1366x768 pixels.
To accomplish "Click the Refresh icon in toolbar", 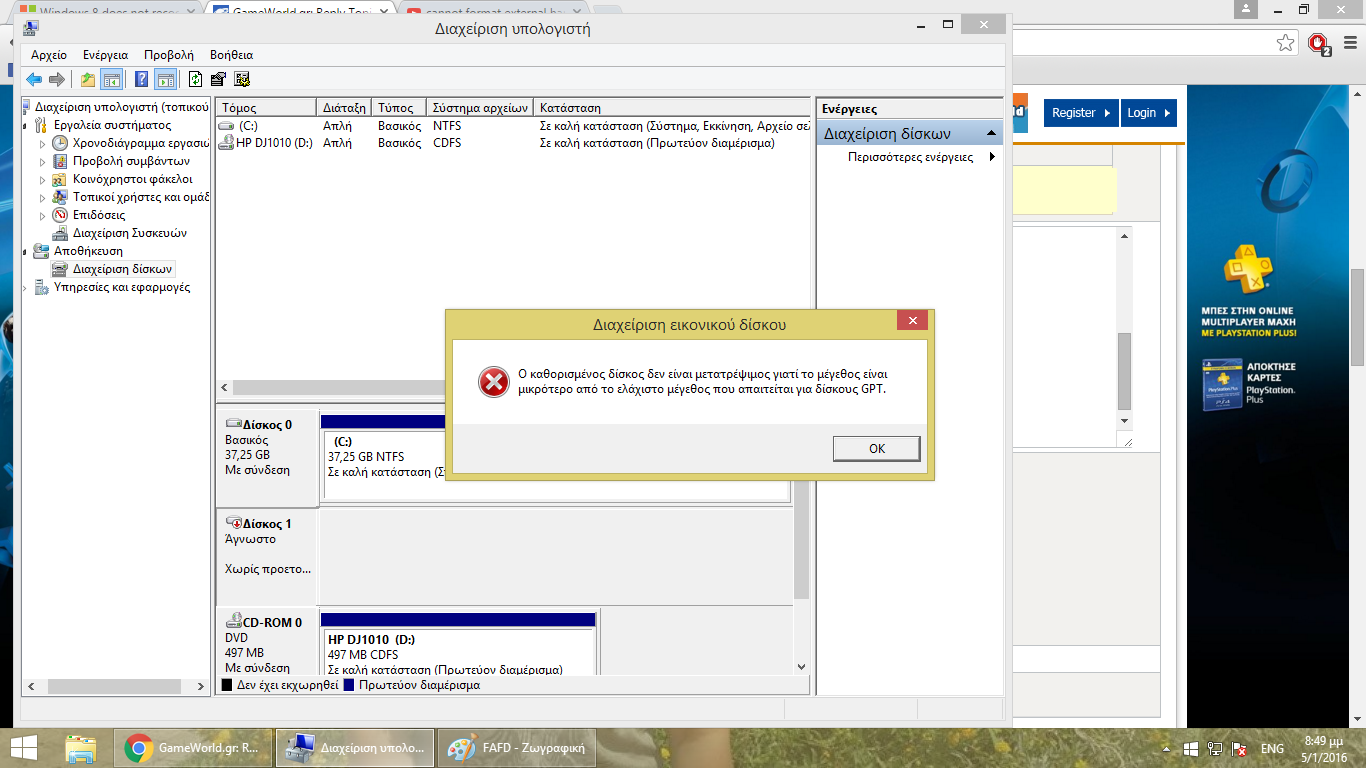I will point(196,80).
